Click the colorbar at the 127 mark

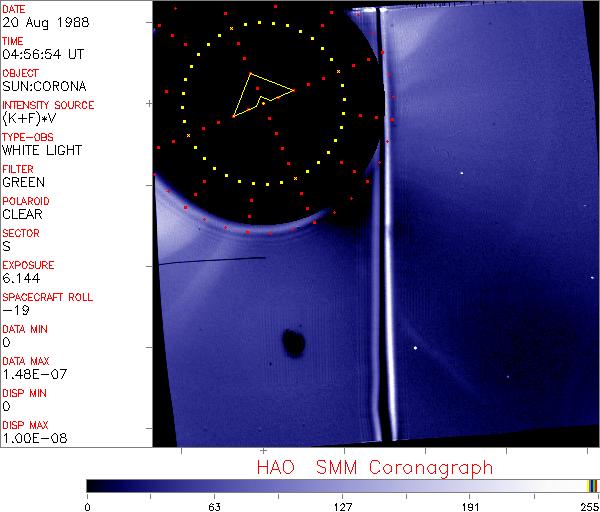click(x=342, y=485)
